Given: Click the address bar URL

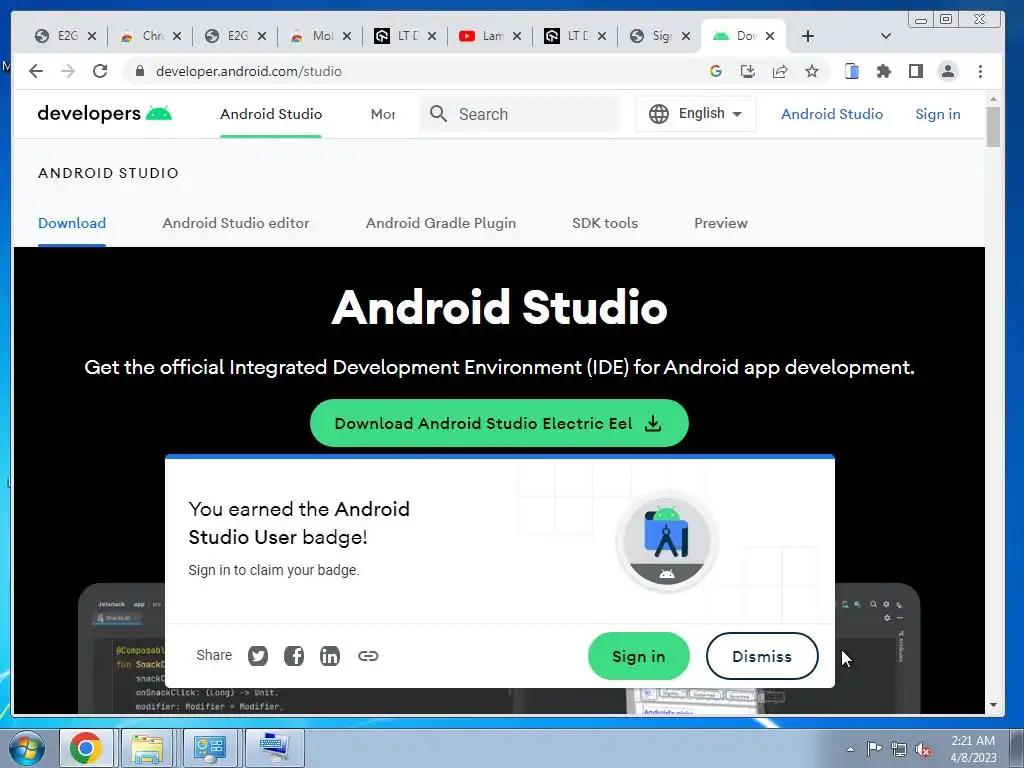Looking at the screenshot, I should [248, 71].
